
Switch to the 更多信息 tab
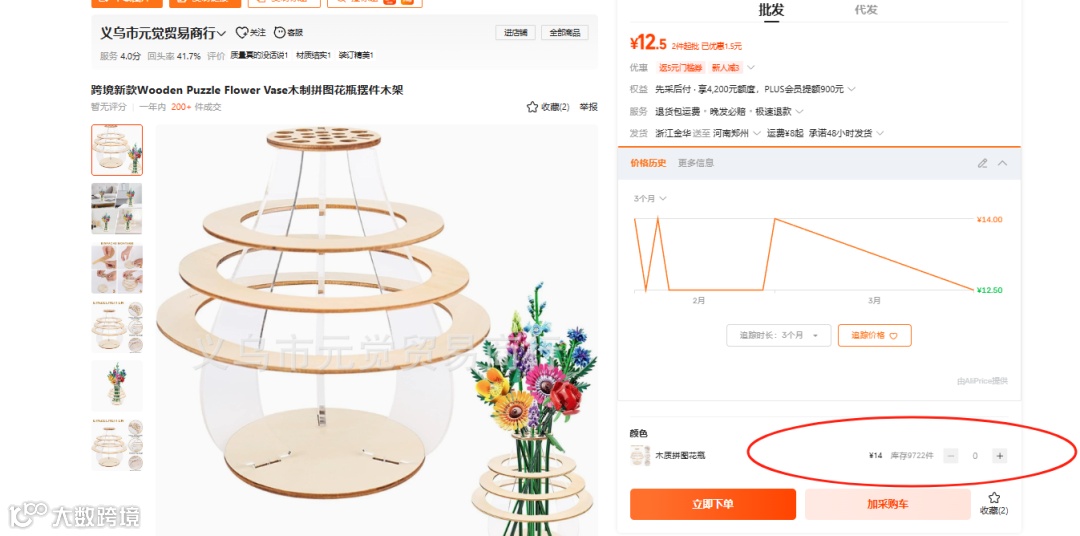tap(696, 163)
